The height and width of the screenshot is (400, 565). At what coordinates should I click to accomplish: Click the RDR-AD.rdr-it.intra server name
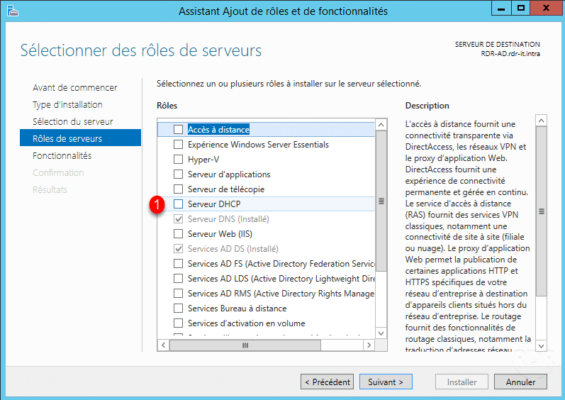[x=510, y=54]
